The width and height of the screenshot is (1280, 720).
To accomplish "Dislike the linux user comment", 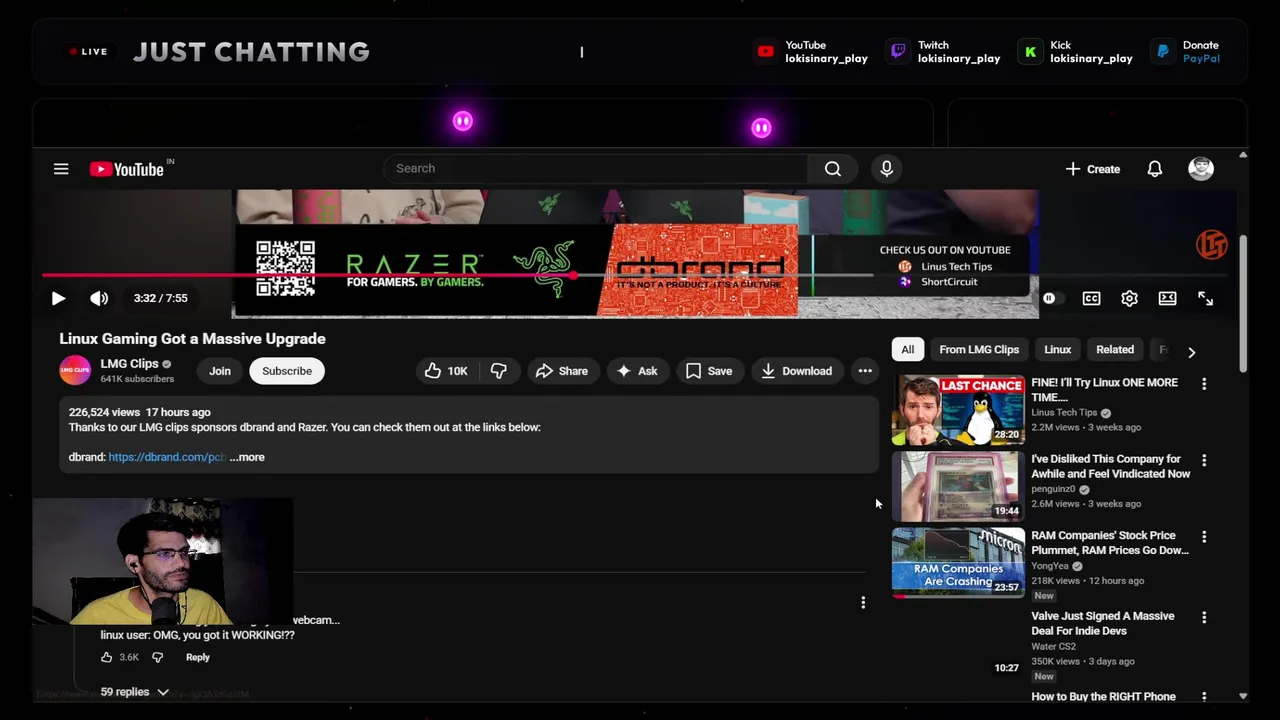I will [x=157, y=657].
